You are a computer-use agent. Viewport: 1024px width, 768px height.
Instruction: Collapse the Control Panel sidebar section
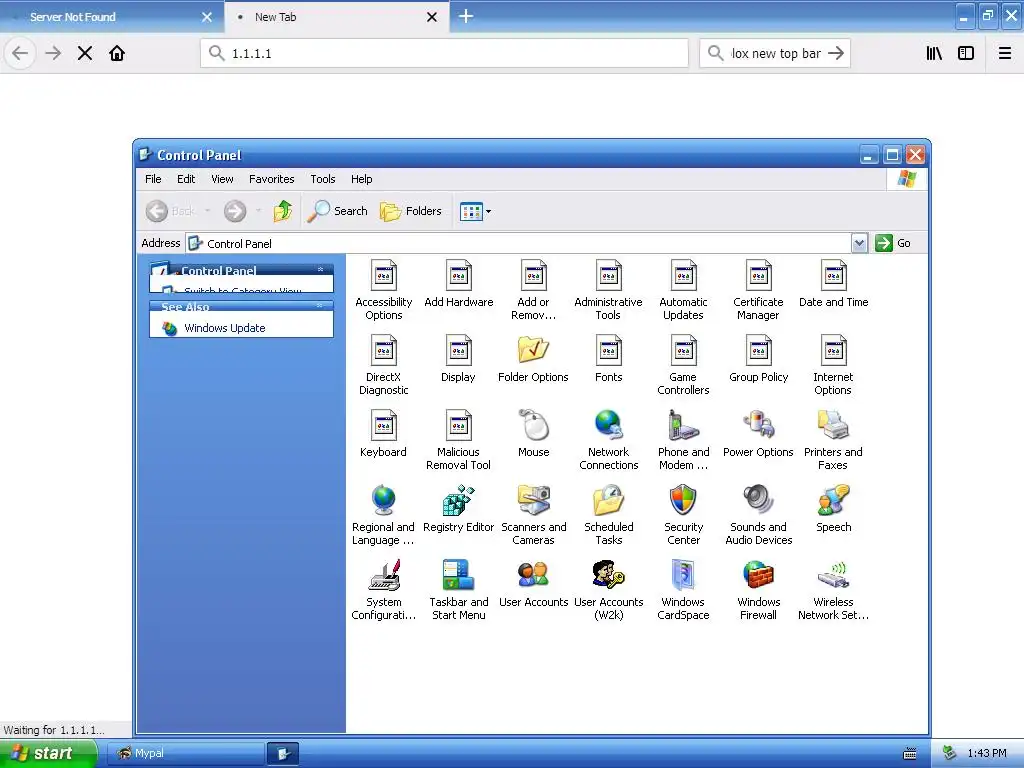click(x=320, y=270)
